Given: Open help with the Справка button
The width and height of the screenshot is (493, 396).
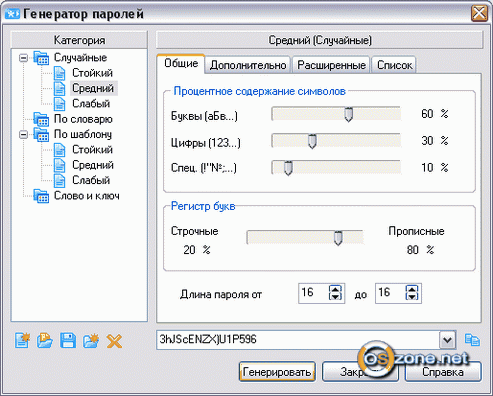Looking at the screenshot, I should [443, 372].
